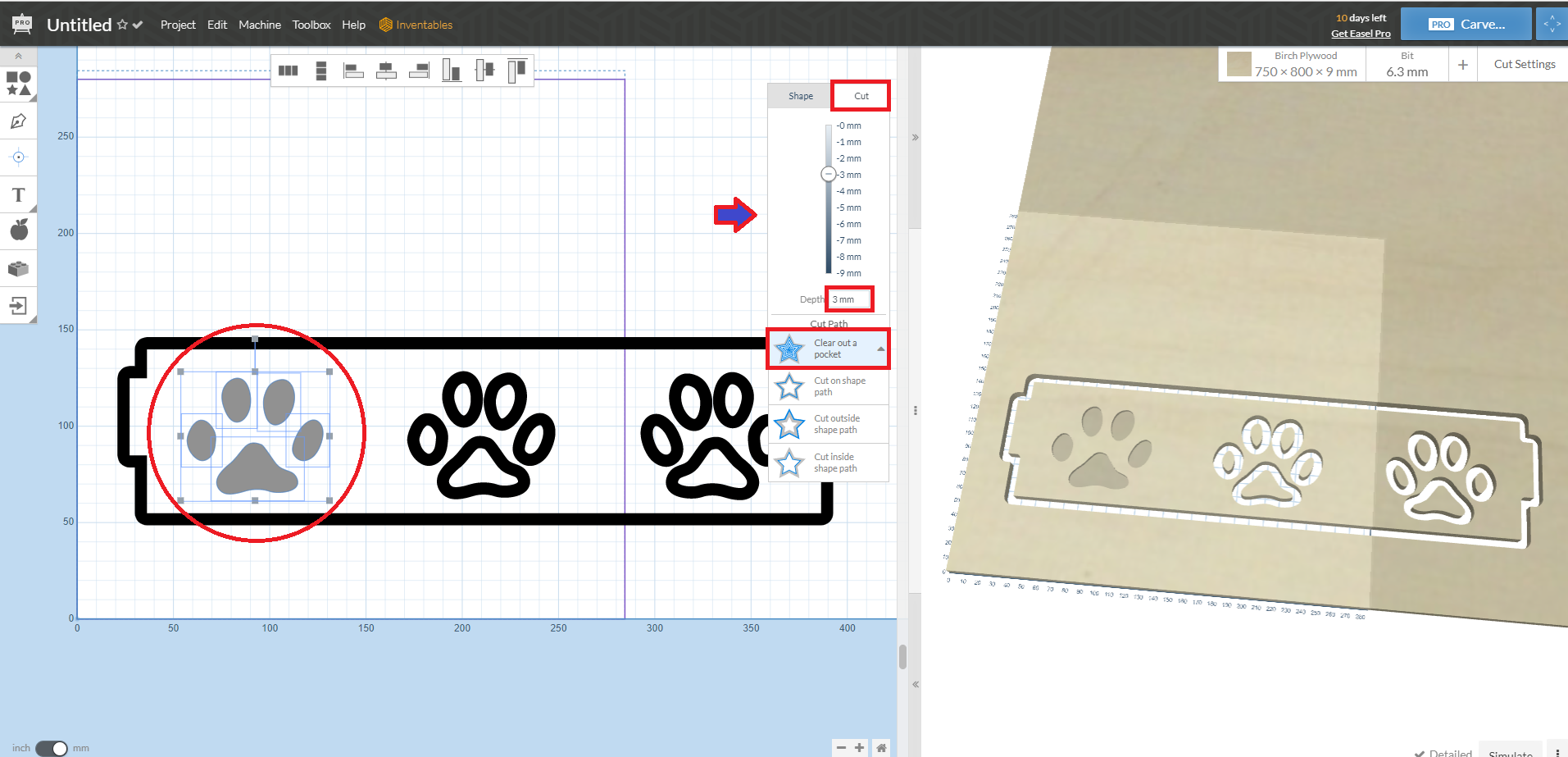Open the Toolbox menu
Viewport: 1568px width, 757px height.
pos(311,25)
